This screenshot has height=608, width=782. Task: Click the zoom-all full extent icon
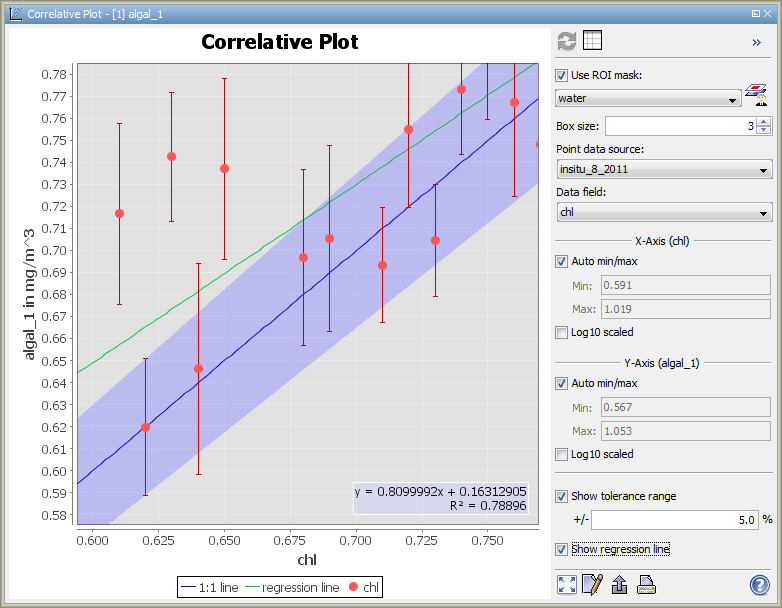click(x=566, y=585)
